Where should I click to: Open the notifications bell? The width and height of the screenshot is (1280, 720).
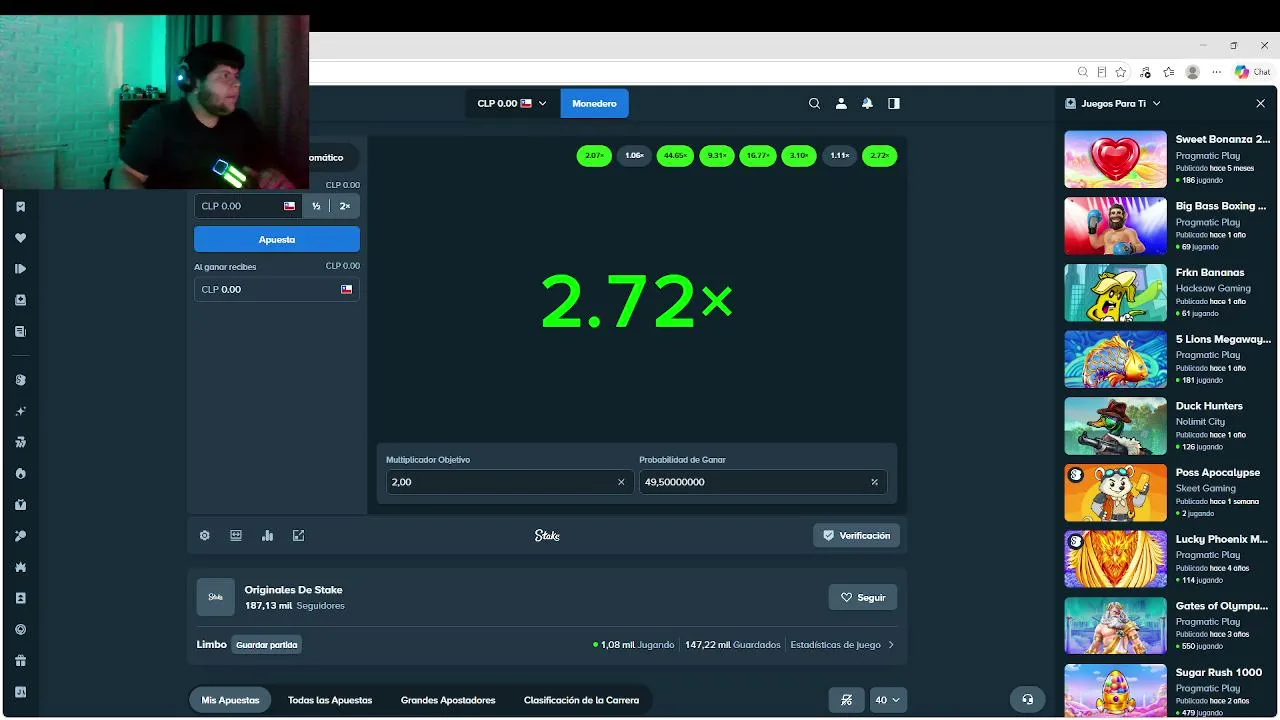tap(867, 103)
